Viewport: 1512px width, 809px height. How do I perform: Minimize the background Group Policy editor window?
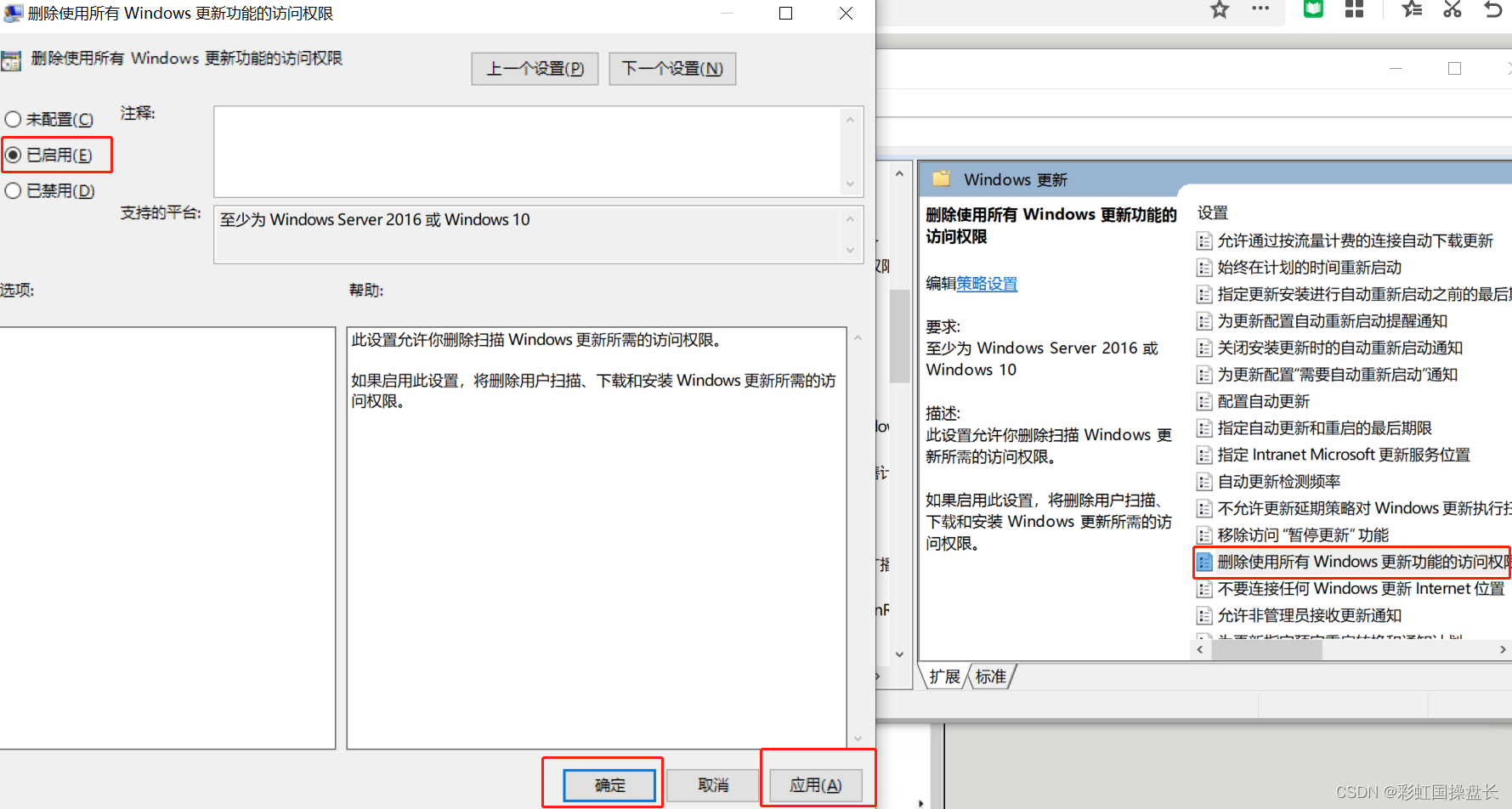pyautogui.click(x=1396, y=69)
